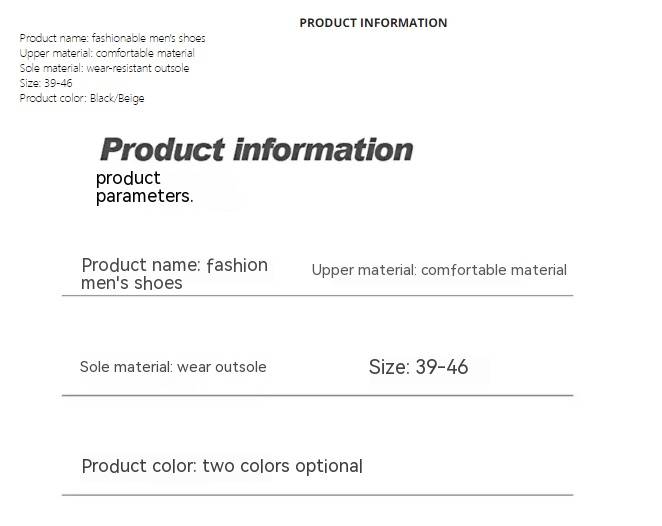
Task: Click 'Sole material: wear outsole' cell
Action: [173, 367]
